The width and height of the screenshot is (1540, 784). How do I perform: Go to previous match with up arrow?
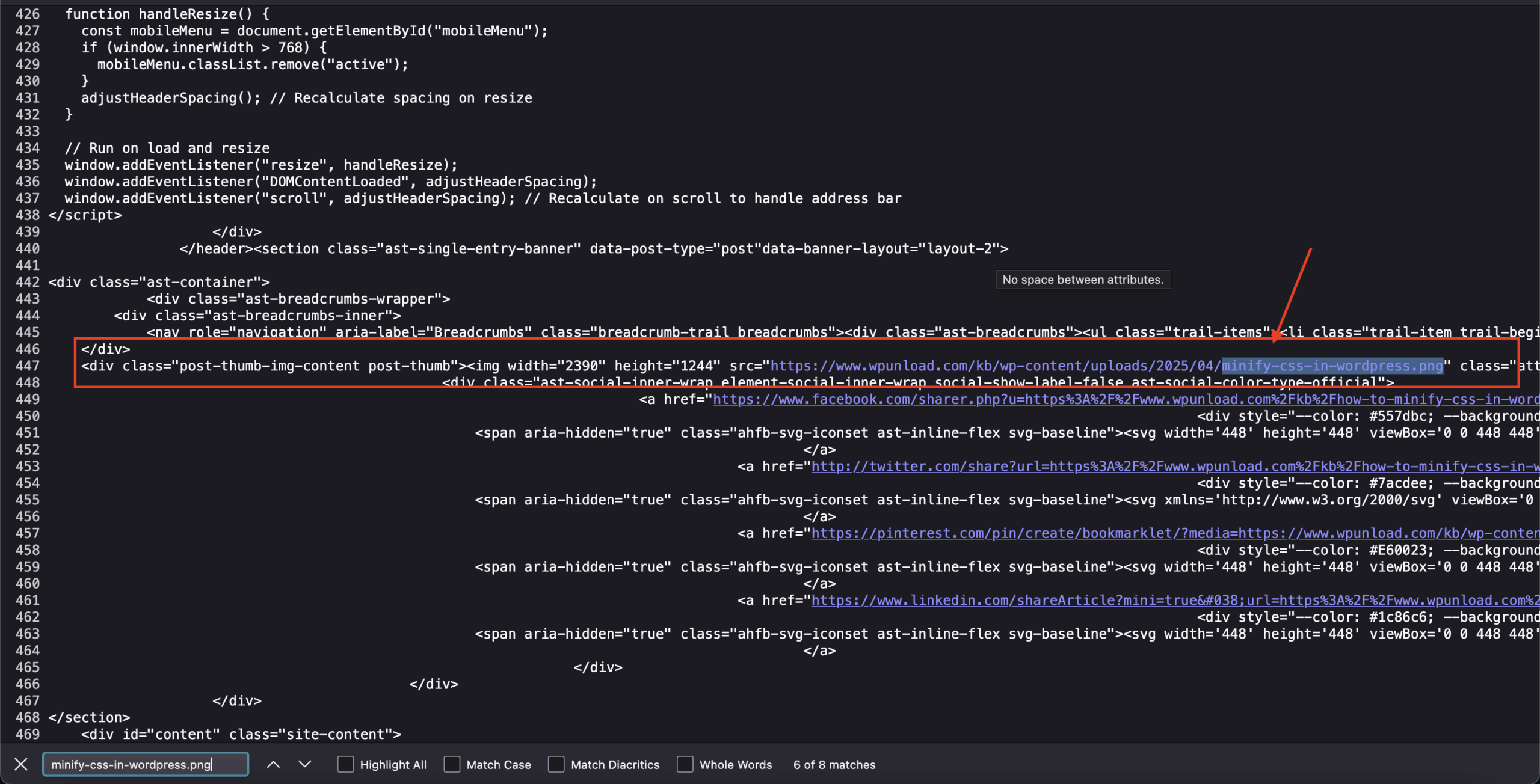pyautogui.click(x=273, y=764)
